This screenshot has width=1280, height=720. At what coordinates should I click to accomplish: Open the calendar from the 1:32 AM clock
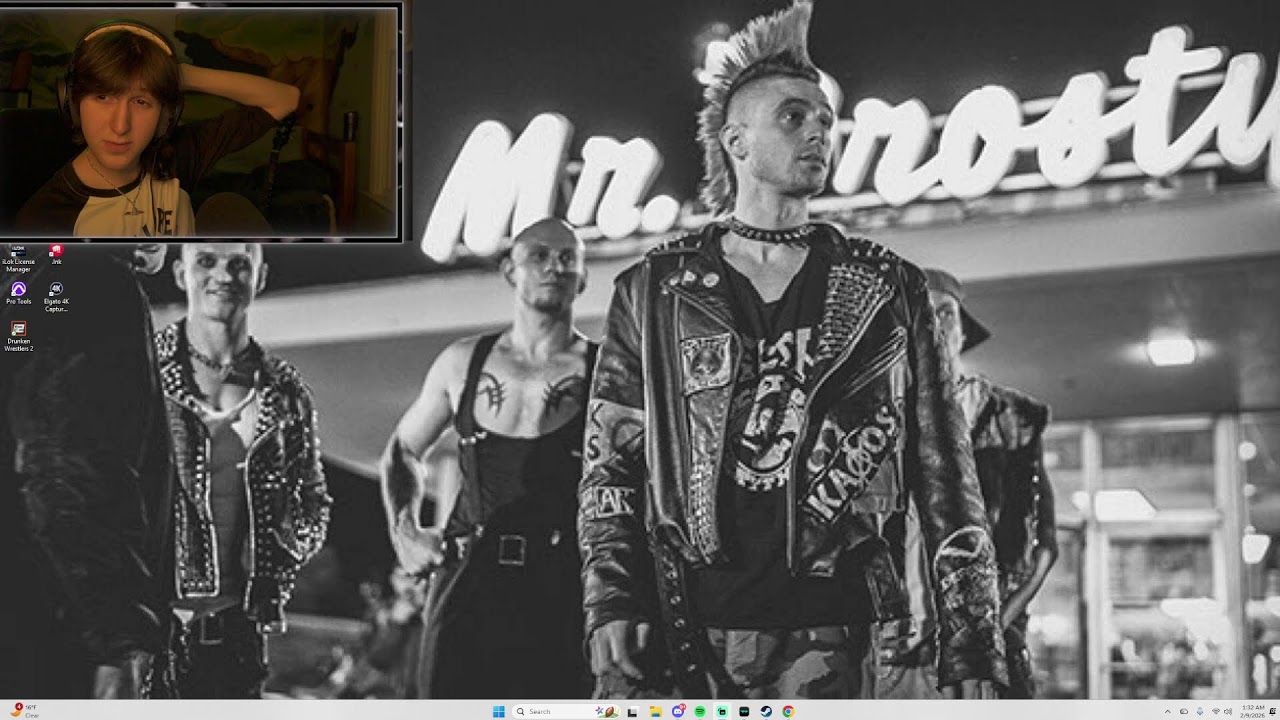coord(1253,711)
